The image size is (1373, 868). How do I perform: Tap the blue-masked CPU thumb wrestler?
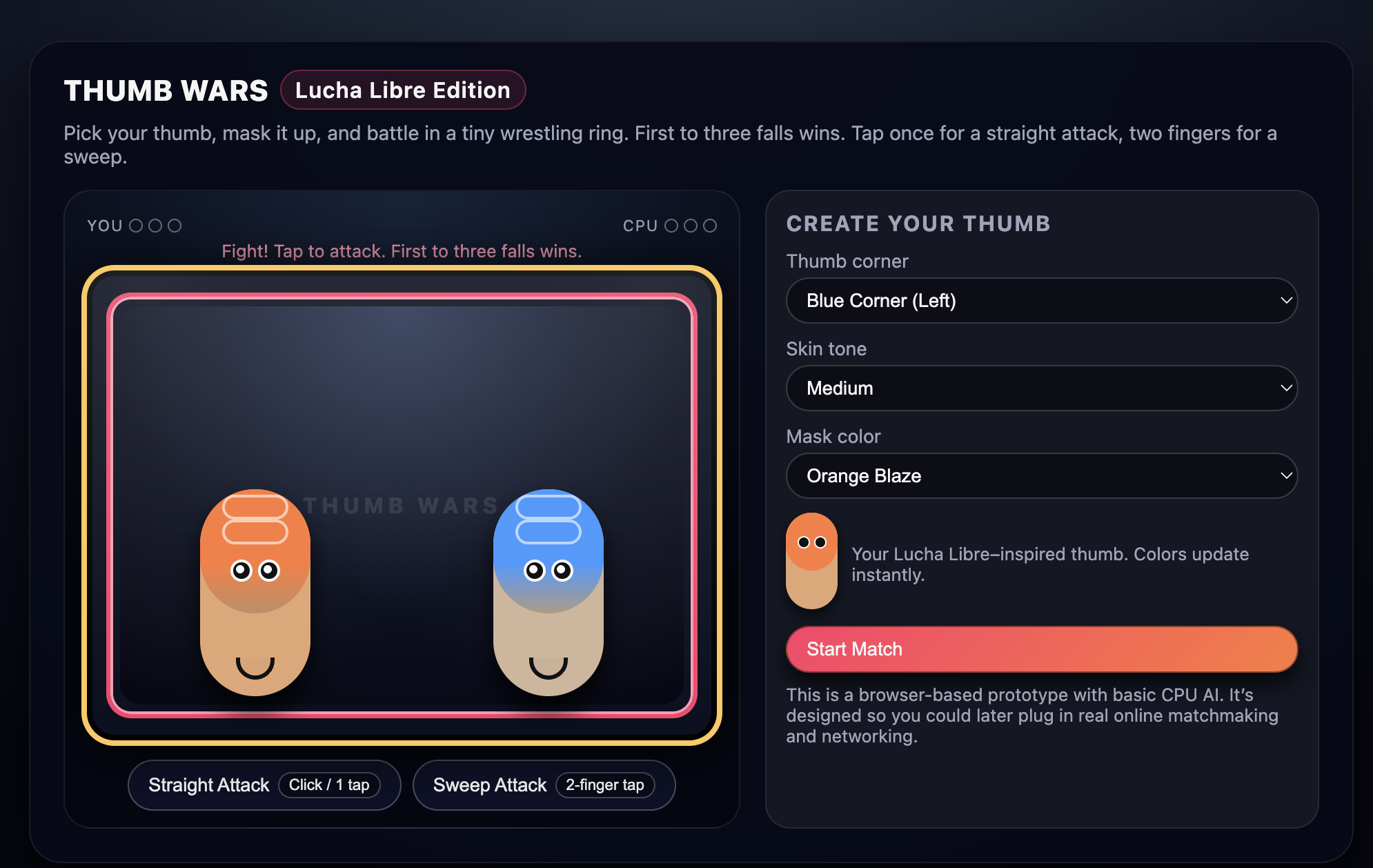[x=548, y=593]
